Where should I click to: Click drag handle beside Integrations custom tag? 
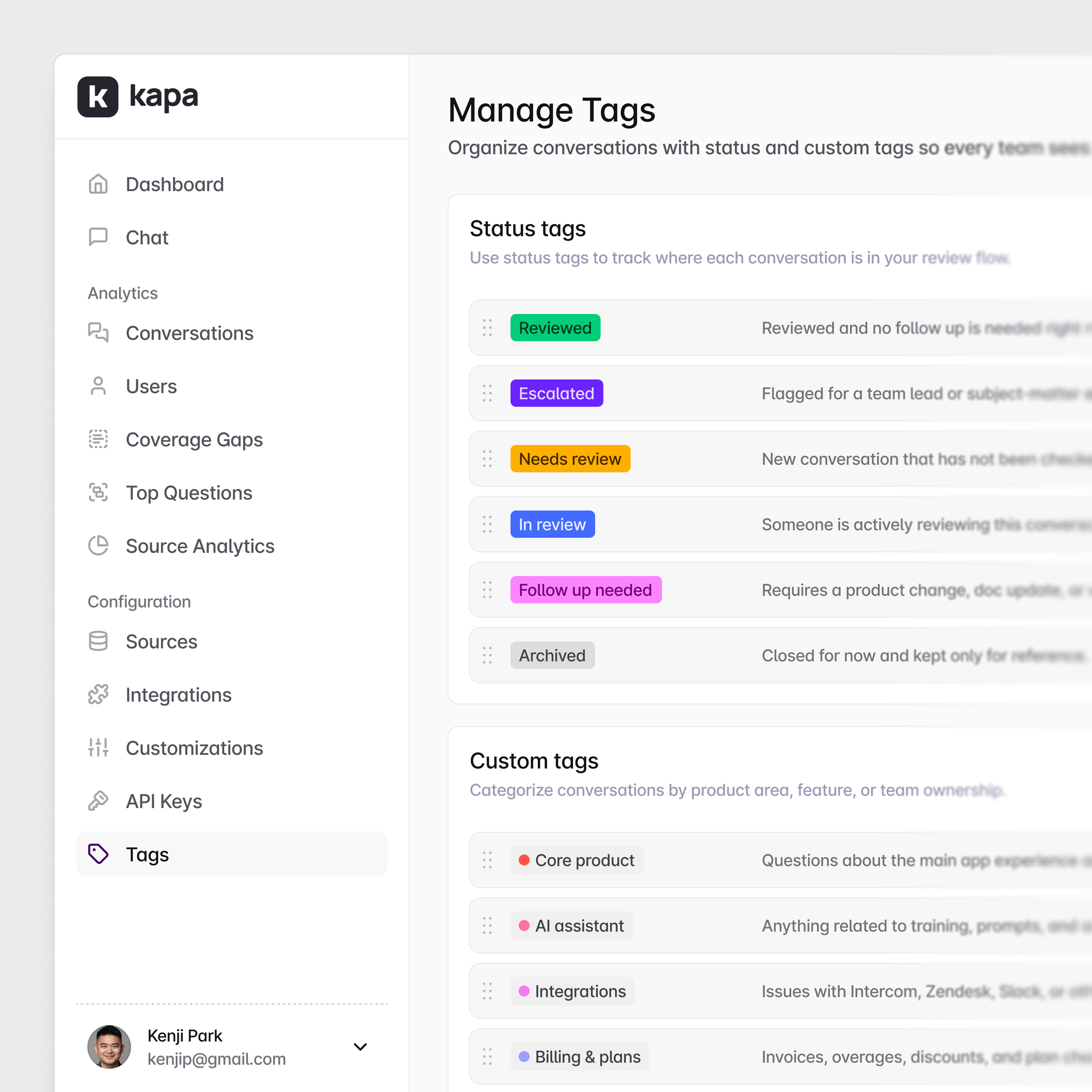[487, 991]
